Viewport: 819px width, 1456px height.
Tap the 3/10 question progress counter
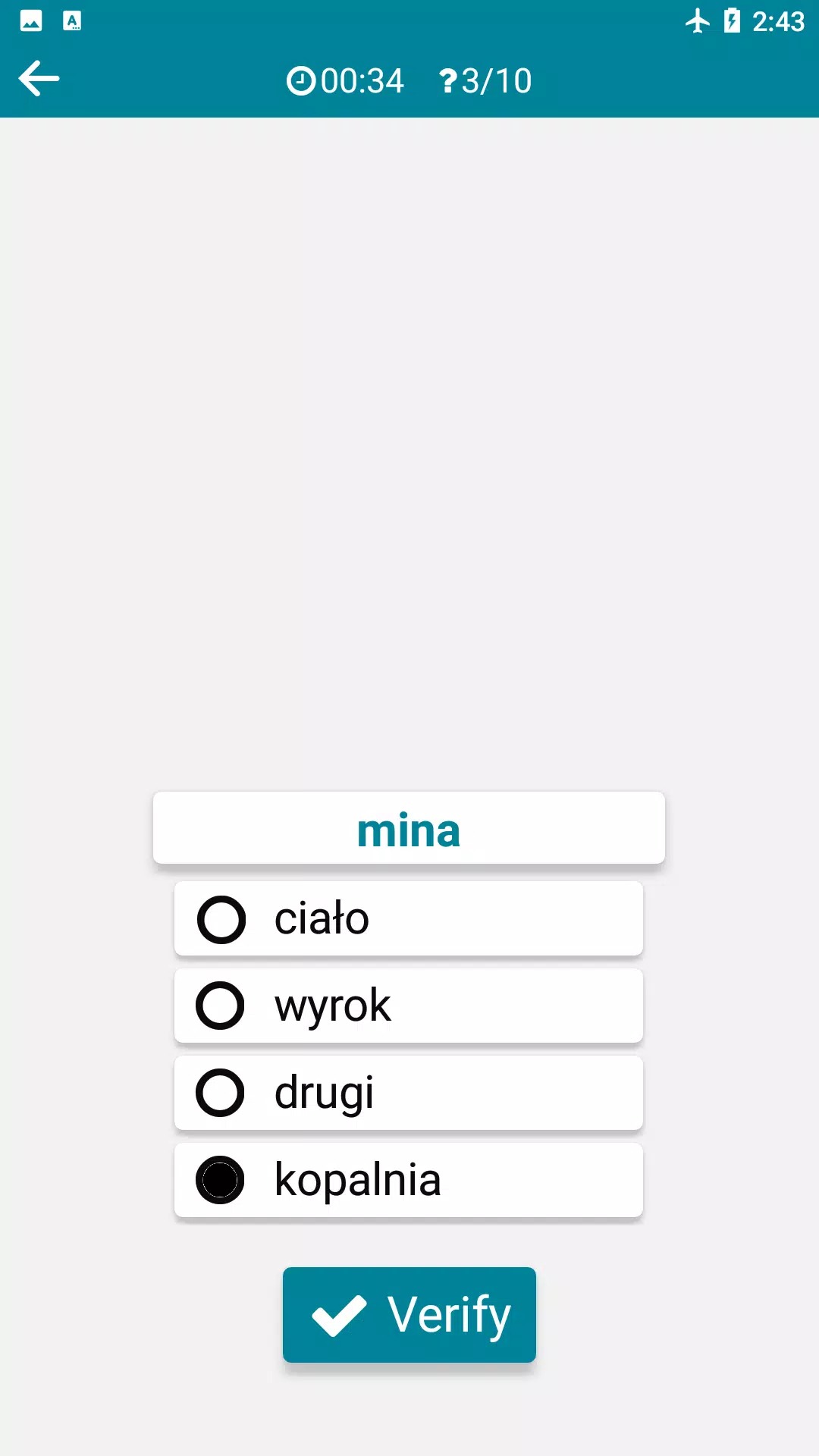497,81
